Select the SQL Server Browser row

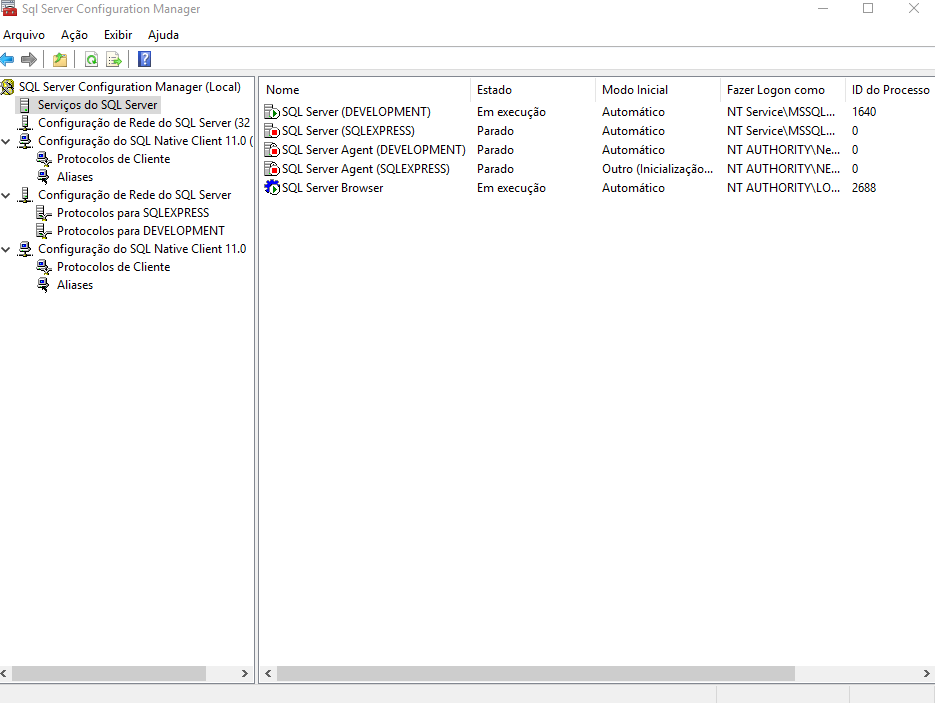click(598, 188)
